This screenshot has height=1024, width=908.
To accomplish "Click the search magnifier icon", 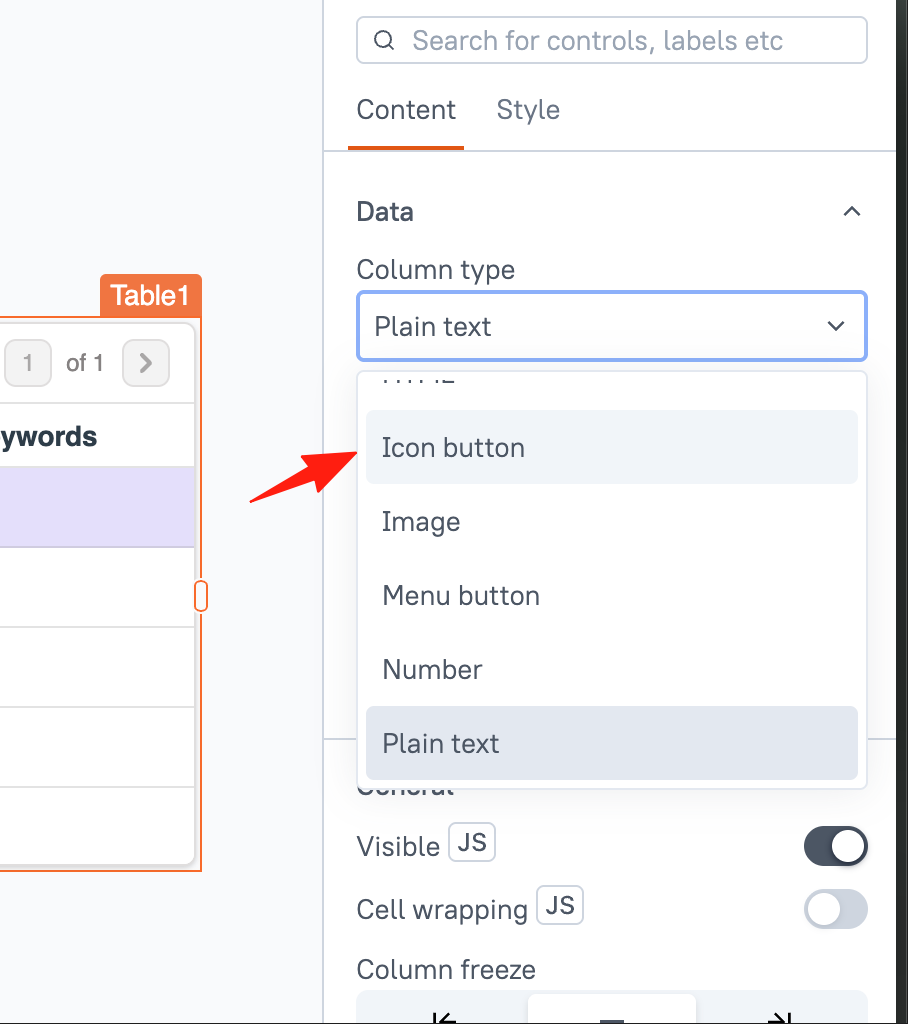I will (x=383, y=40).
